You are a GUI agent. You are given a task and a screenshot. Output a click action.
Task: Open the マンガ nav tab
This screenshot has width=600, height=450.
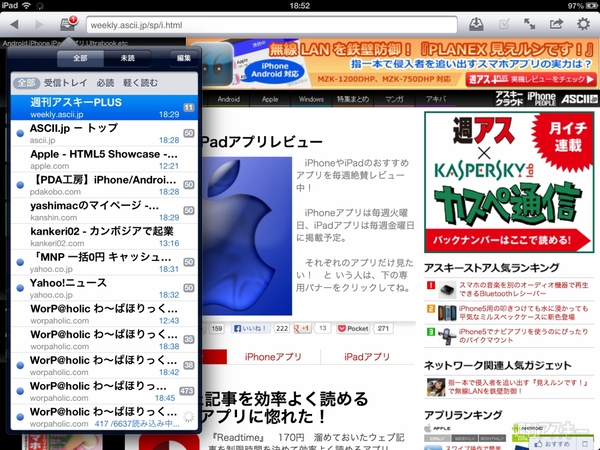pyautogui.click(x=394, y=99)
